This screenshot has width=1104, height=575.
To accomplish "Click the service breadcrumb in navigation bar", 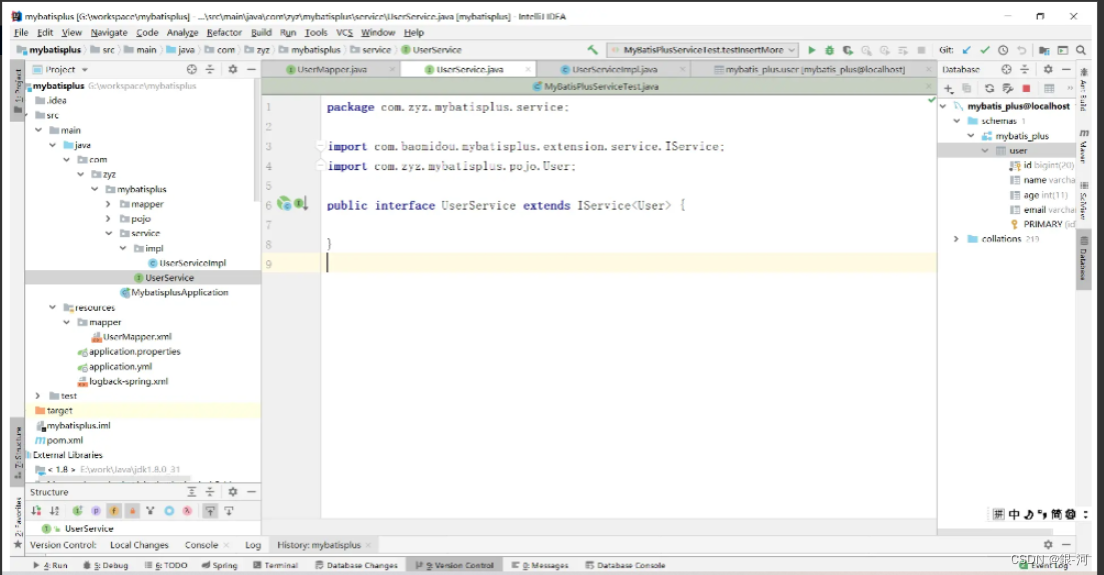I will coord(371,50).
